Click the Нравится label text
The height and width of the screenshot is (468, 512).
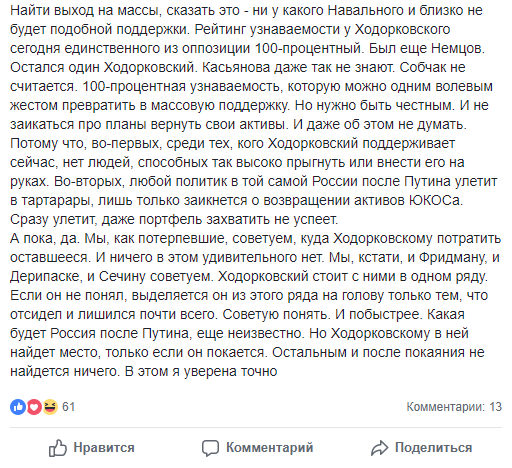pos(104,448)
